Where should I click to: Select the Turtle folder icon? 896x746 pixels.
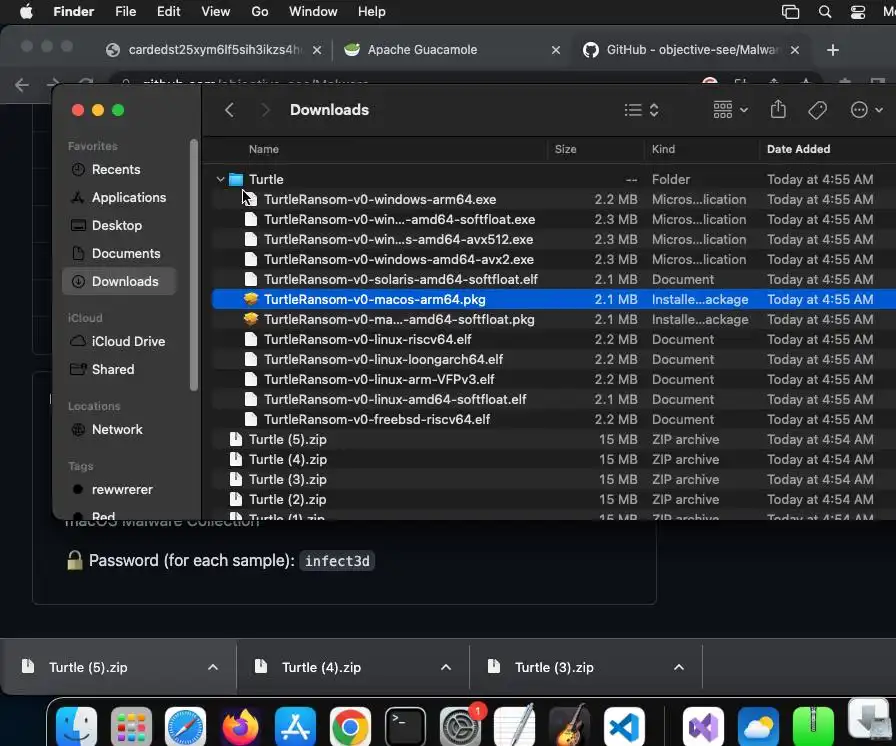click(236, 179)
